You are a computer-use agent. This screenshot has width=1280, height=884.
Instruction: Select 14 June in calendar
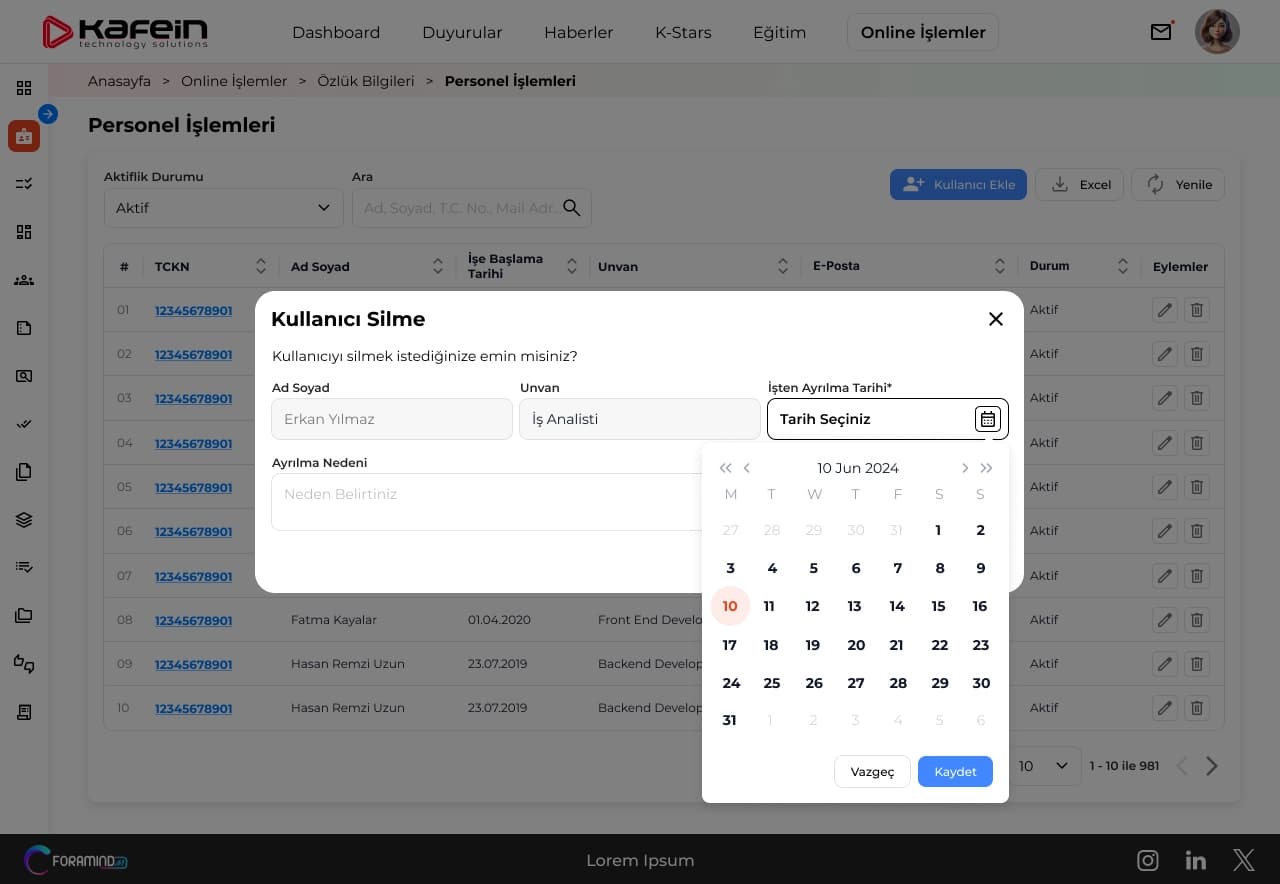click(897, 606)
